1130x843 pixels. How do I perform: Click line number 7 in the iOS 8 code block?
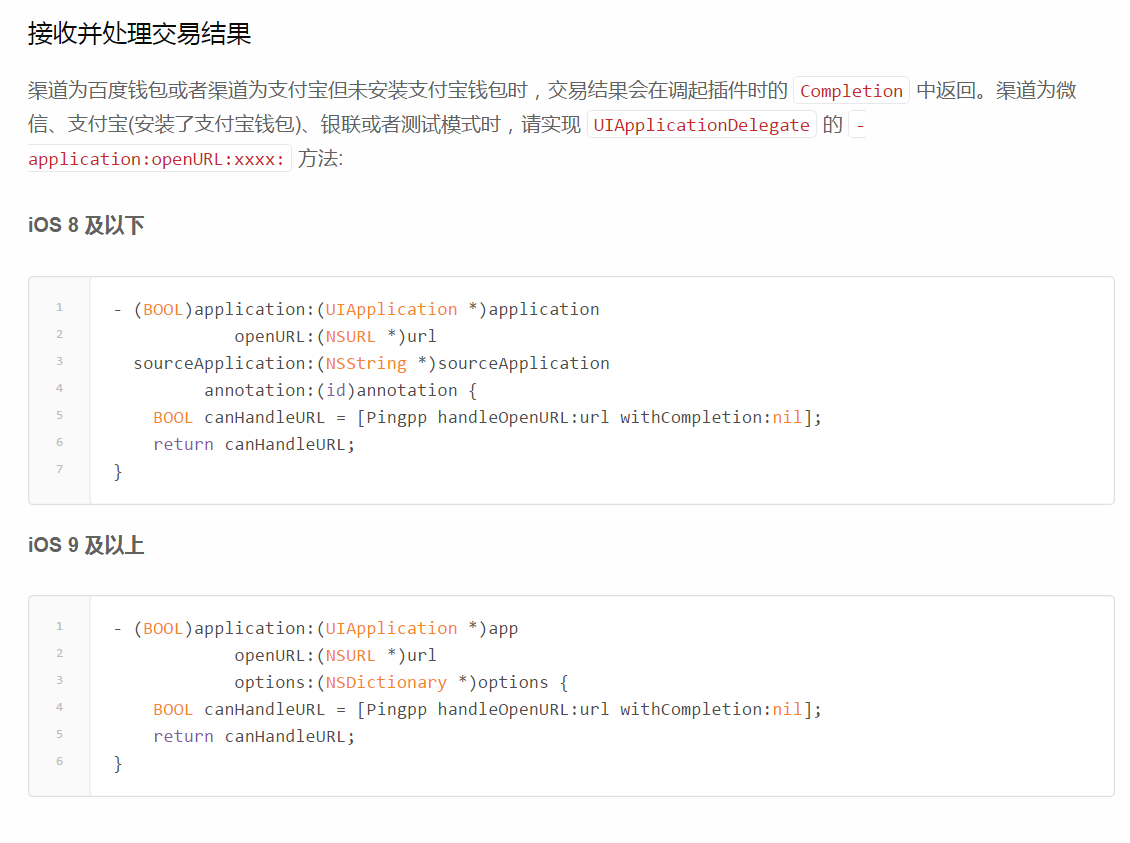[60, 469]
